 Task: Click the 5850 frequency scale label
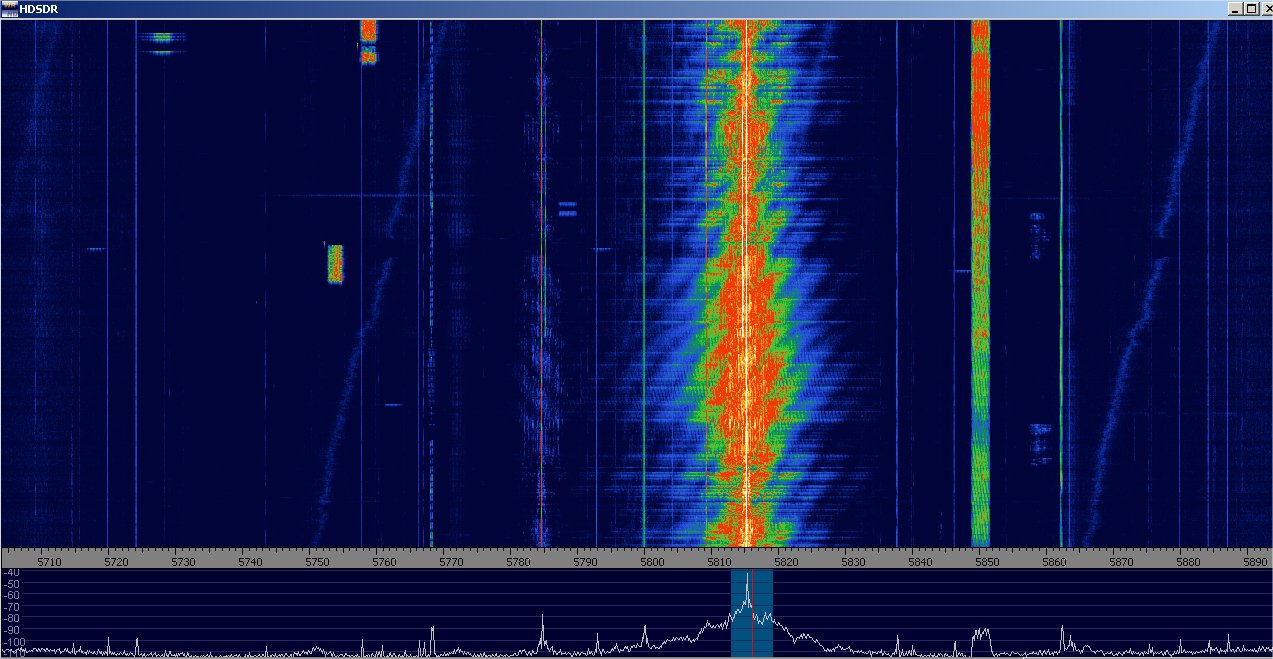[x=987, y=562]
